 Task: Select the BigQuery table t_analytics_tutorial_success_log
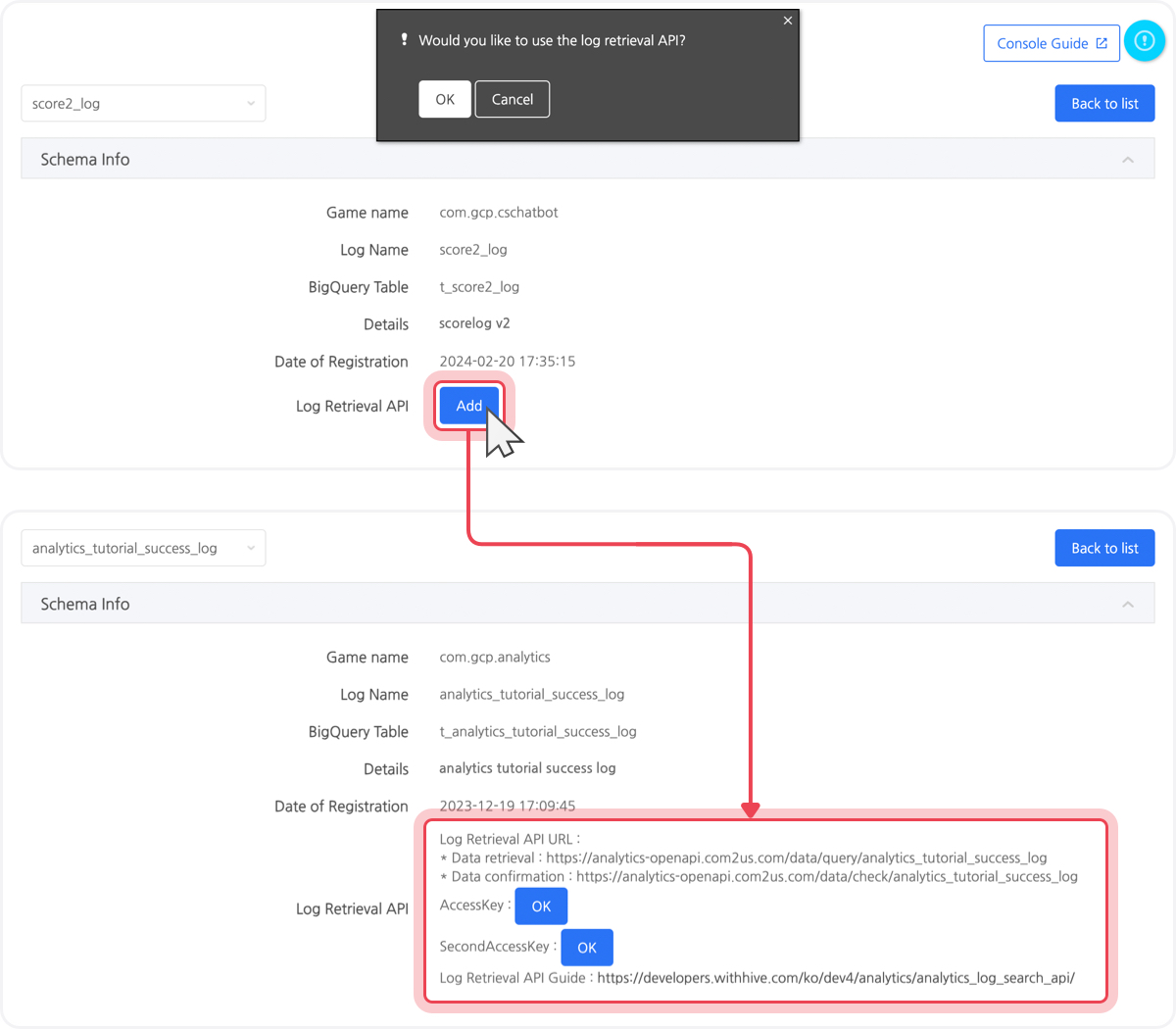pyautogui.click(x=538, y=732)
